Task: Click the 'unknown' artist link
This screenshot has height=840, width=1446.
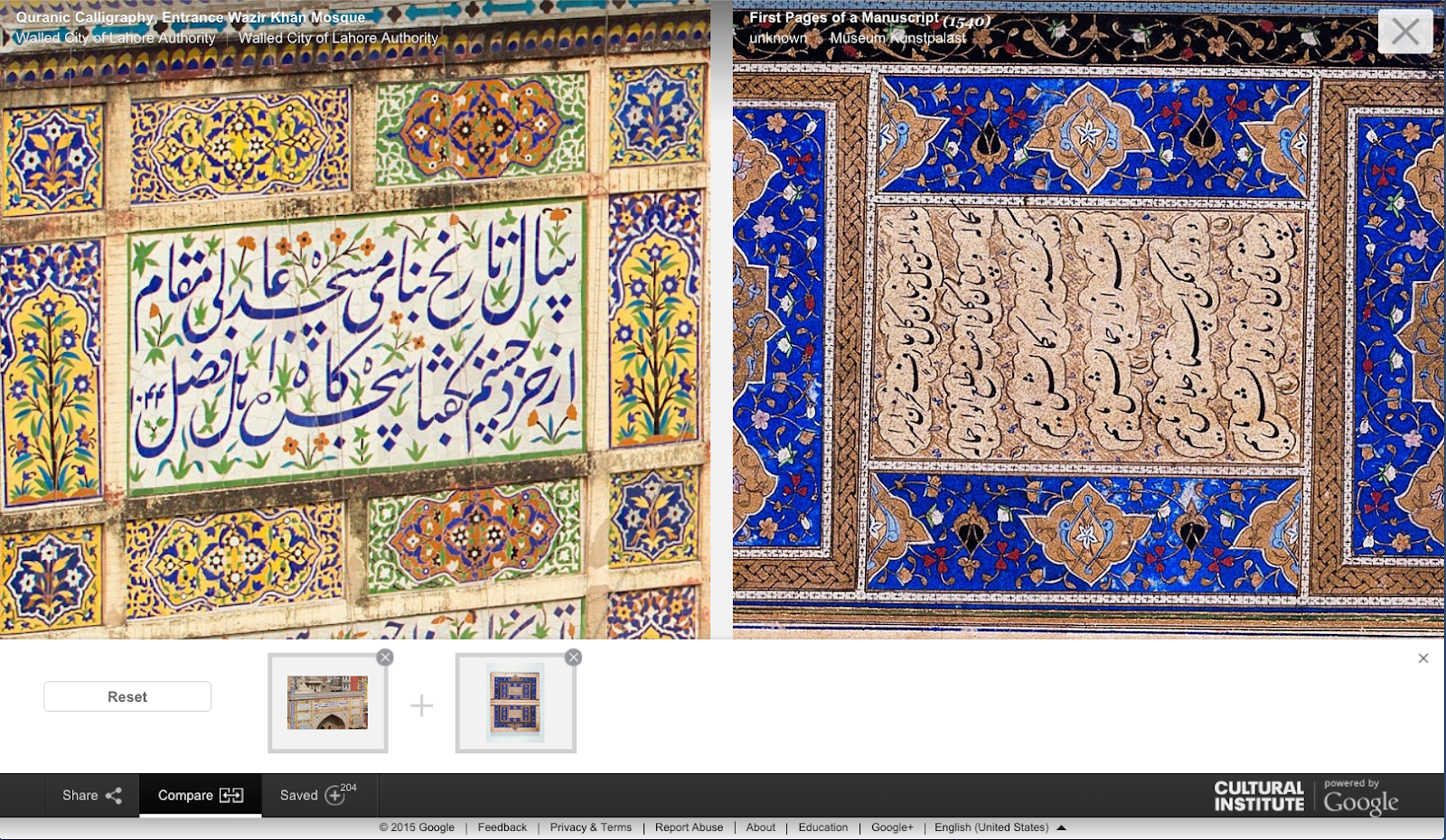Action: pos(778,38)
